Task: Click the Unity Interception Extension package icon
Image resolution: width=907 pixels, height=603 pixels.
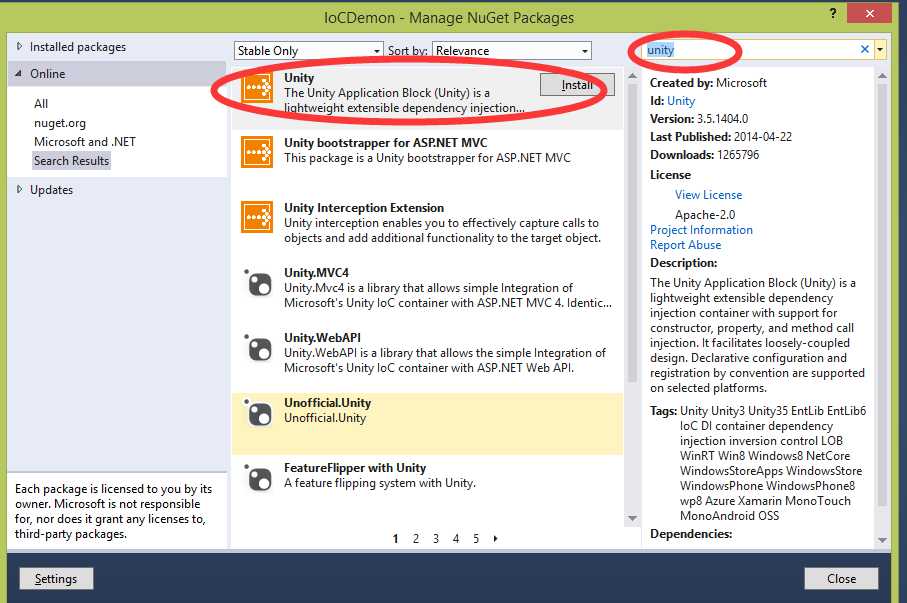Action: (x=257, y=217)
